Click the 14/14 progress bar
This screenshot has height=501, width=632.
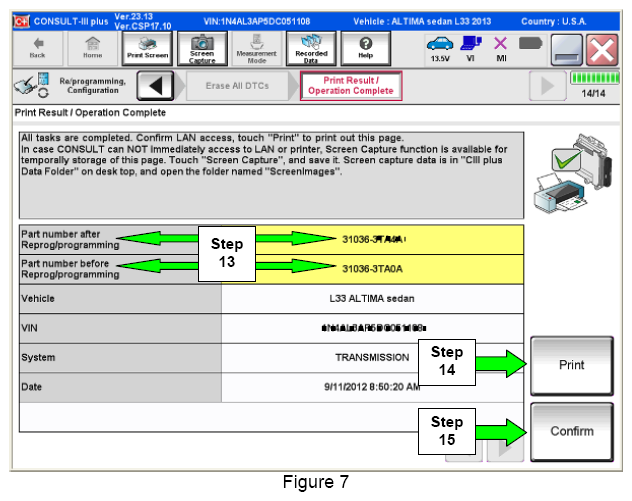coord(595,78)
